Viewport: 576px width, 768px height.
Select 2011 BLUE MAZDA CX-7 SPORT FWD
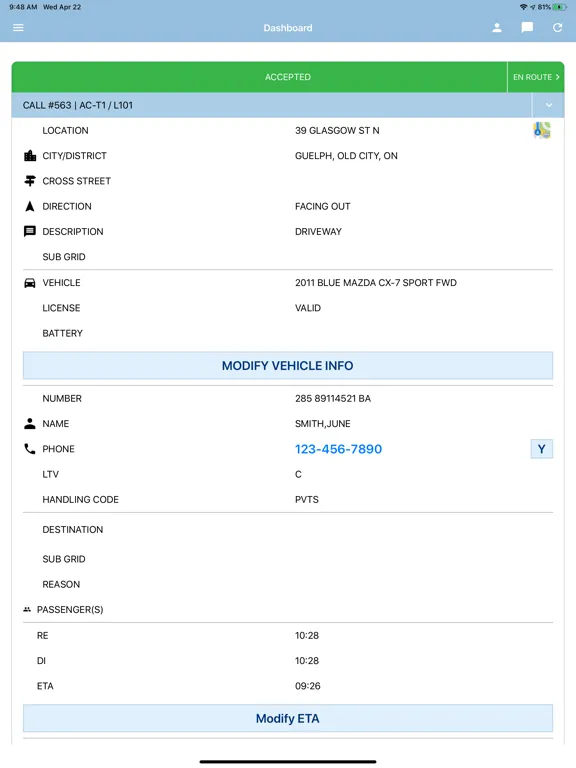(x=376, y=283)
